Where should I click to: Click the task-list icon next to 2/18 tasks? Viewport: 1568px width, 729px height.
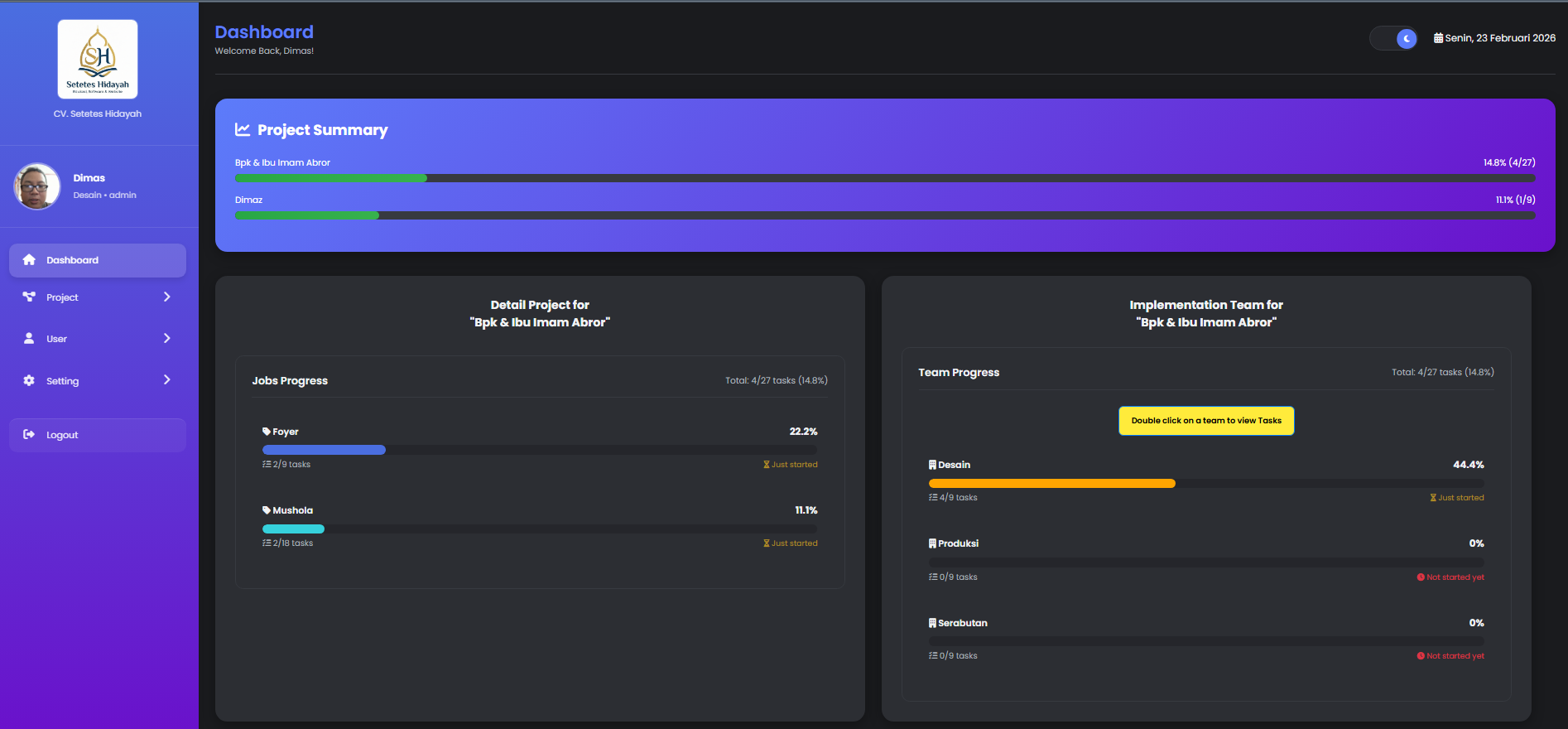(x=267, y=543)
